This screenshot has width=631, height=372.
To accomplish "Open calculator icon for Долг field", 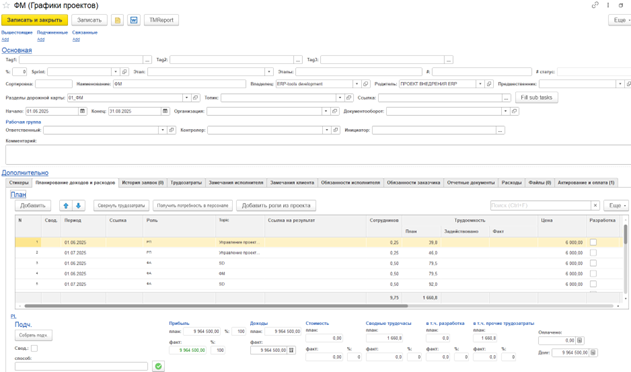I will pos(593,353).
